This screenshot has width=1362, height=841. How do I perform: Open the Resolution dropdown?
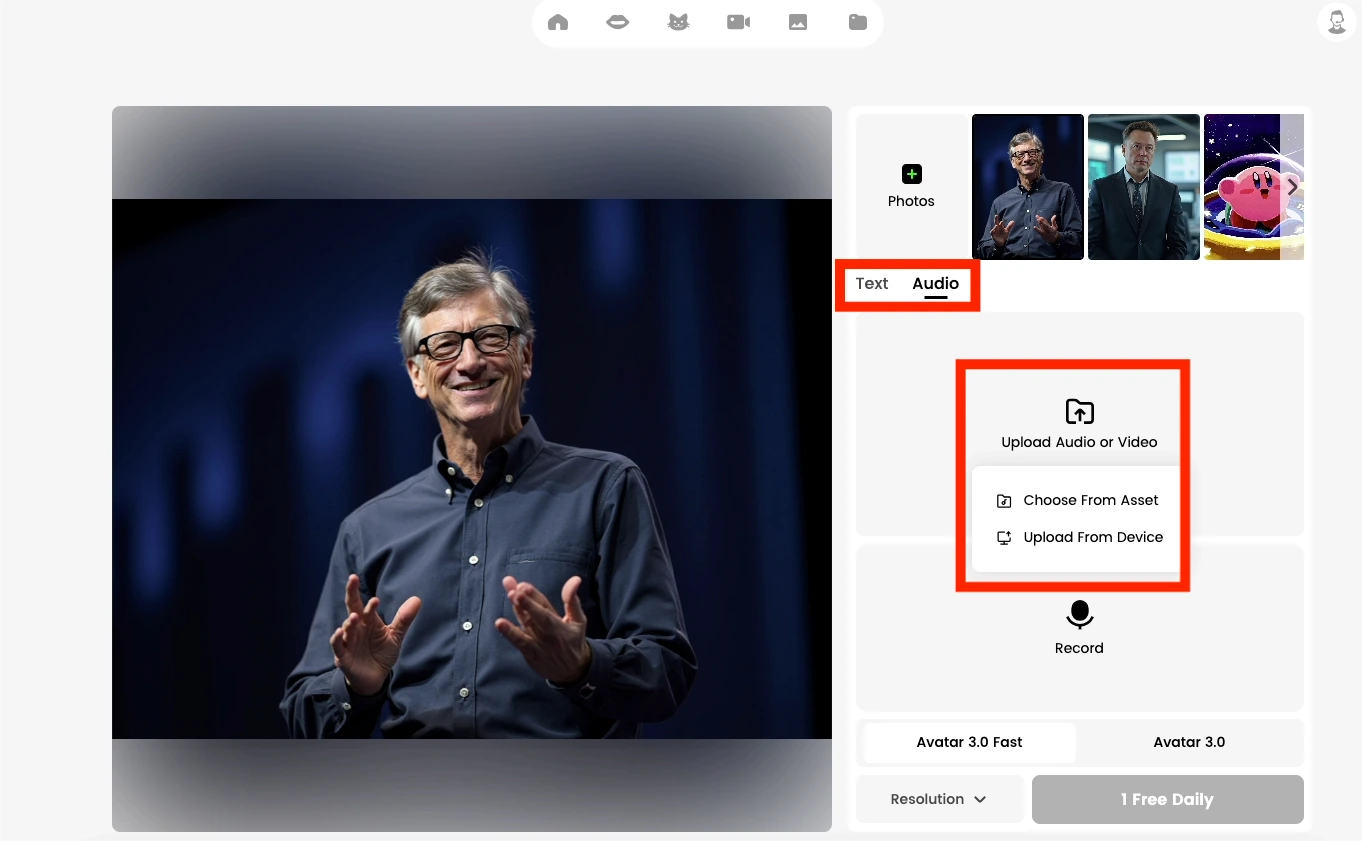tap(938, 798)
